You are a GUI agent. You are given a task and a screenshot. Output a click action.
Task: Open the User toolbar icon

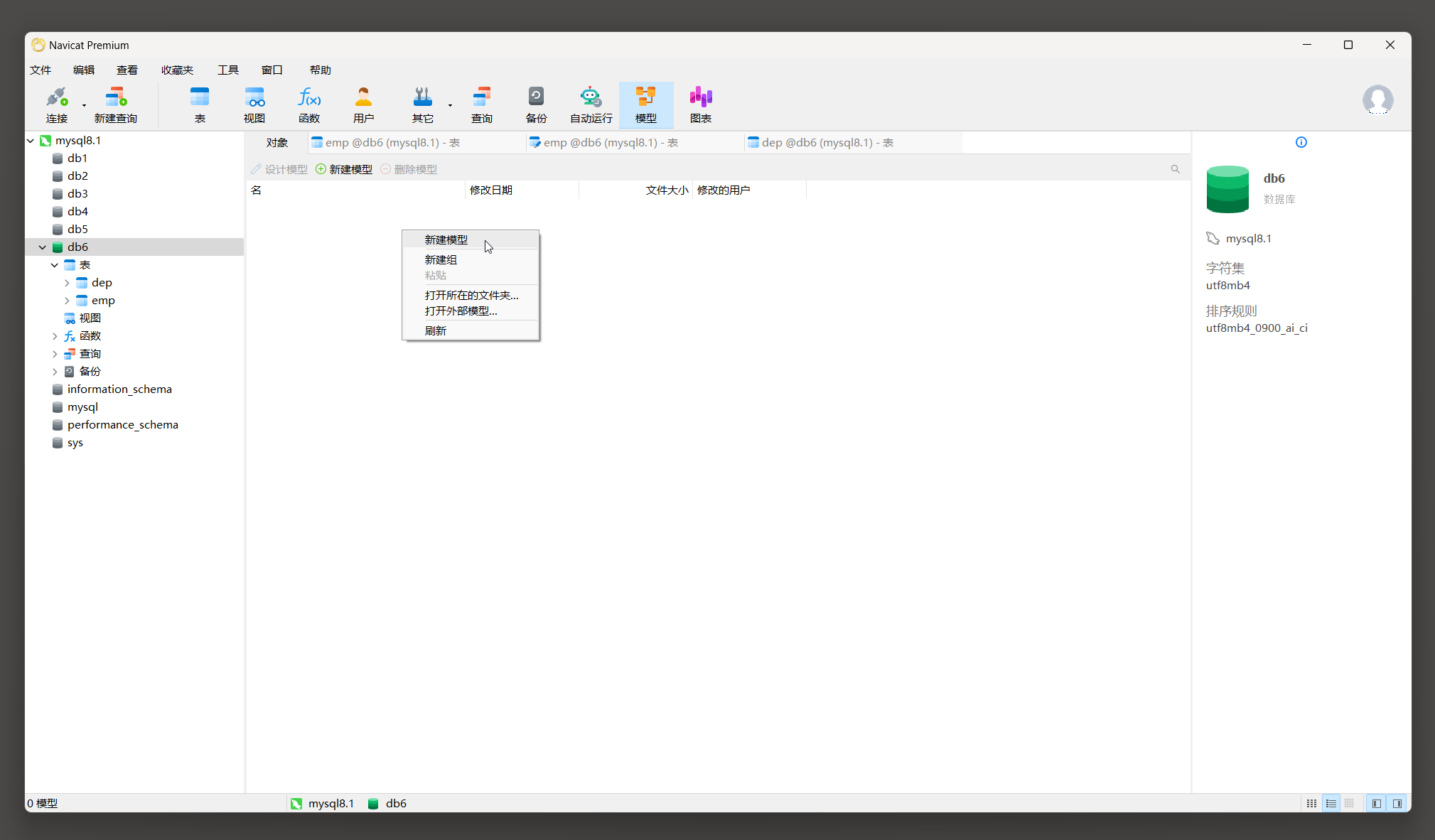coord(363,104)
